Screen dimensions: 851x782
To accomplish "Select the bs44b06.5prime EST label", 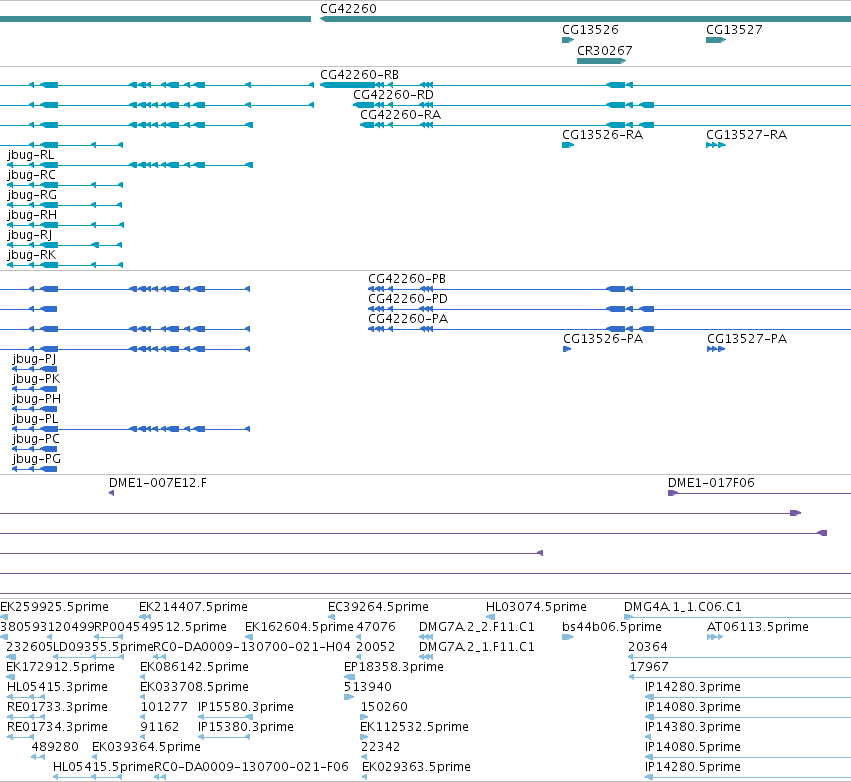I will [612, 627].
